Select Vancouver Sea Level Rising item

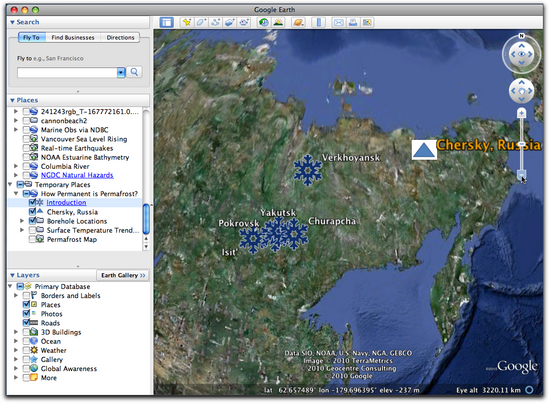click(84, 139)
